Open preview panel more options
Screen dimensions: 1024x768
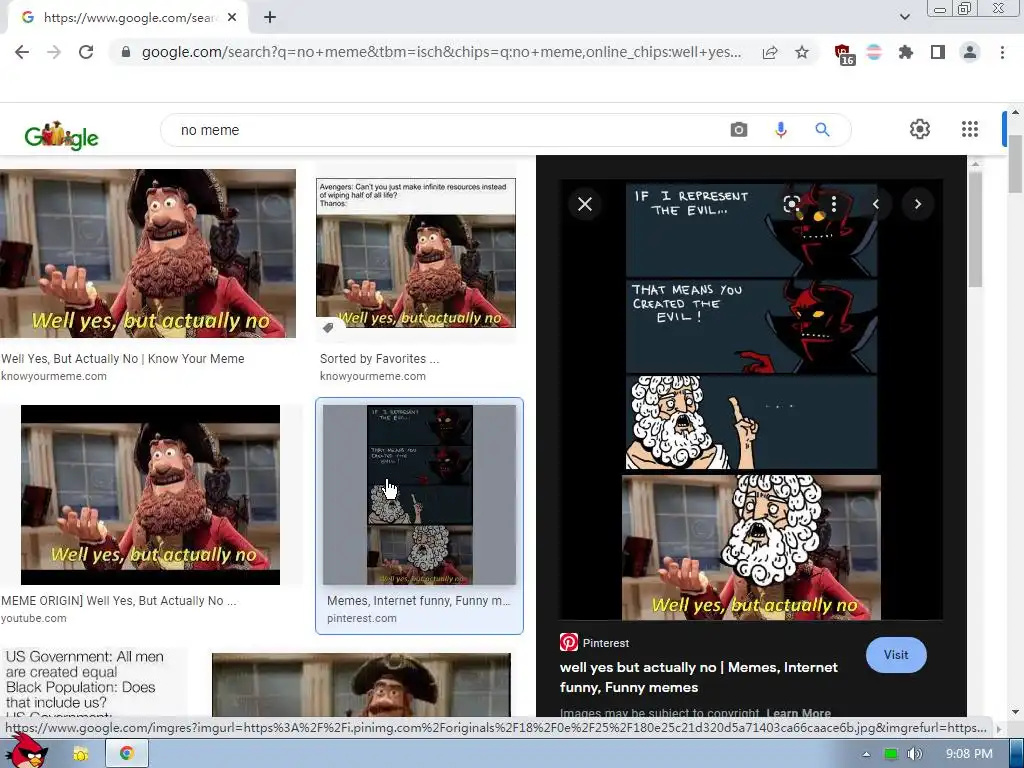pos(834,204)
